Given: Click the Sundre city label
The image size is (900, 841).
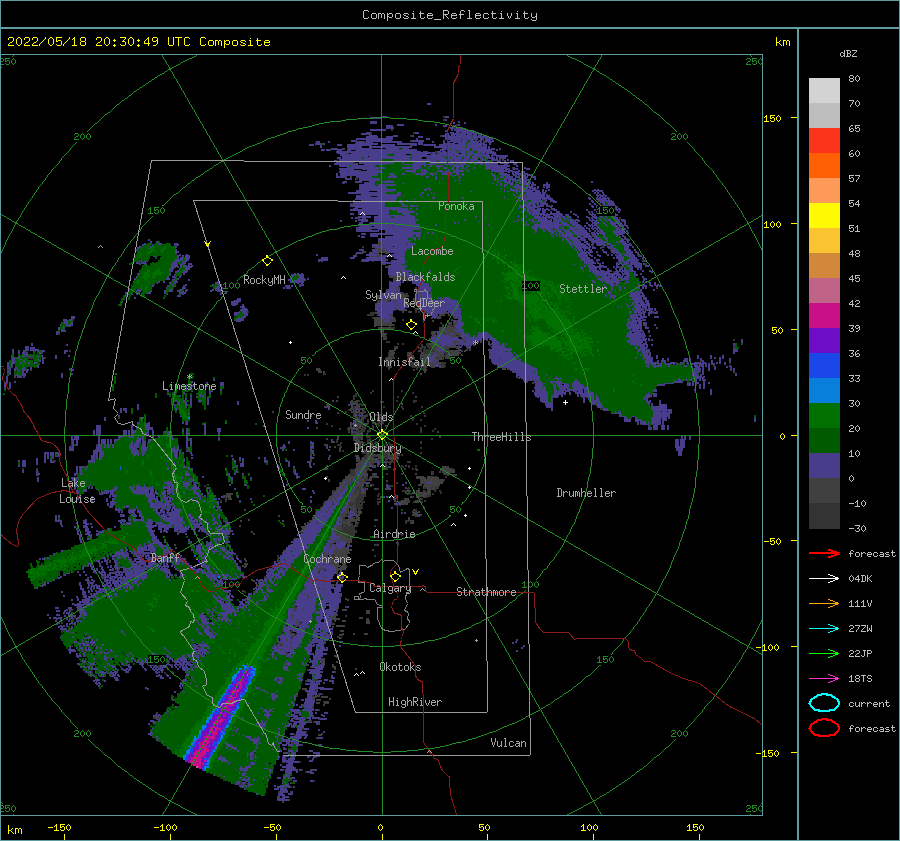Looking at the screenshot, I should [303, 414].
